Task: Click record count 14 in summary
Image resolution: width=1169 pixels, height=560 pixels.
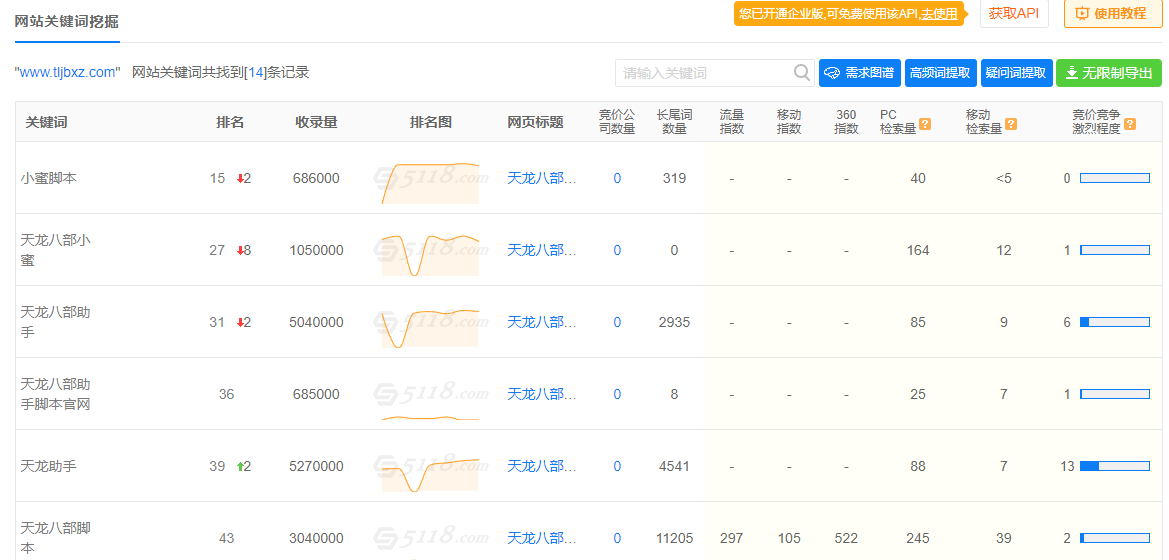Action: click(x=255, y=72)
